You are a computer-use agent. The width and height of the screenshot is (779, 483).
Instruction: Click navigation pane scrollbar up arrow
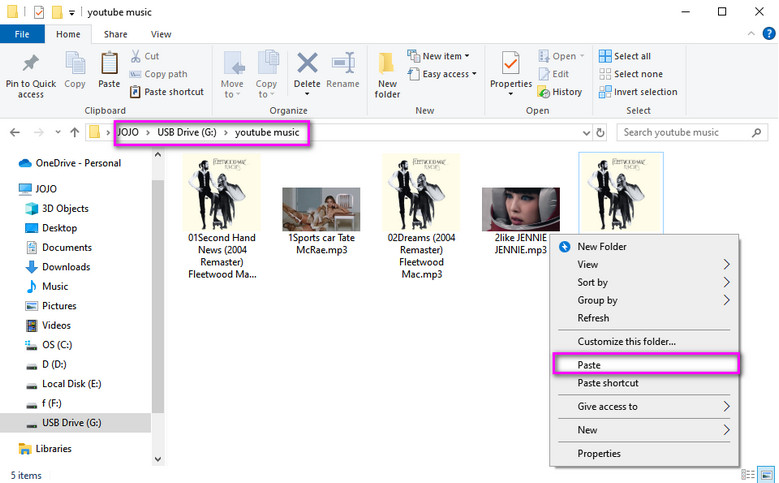click(x=158, y=155)
